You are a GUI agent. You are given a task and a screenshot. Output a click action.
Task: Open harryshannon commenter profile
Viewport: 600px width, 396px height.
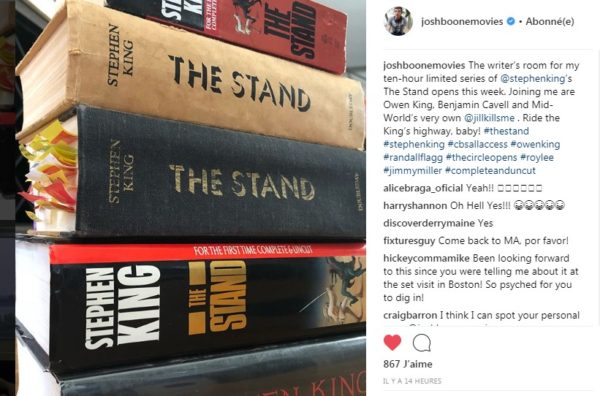coord(415,205)
